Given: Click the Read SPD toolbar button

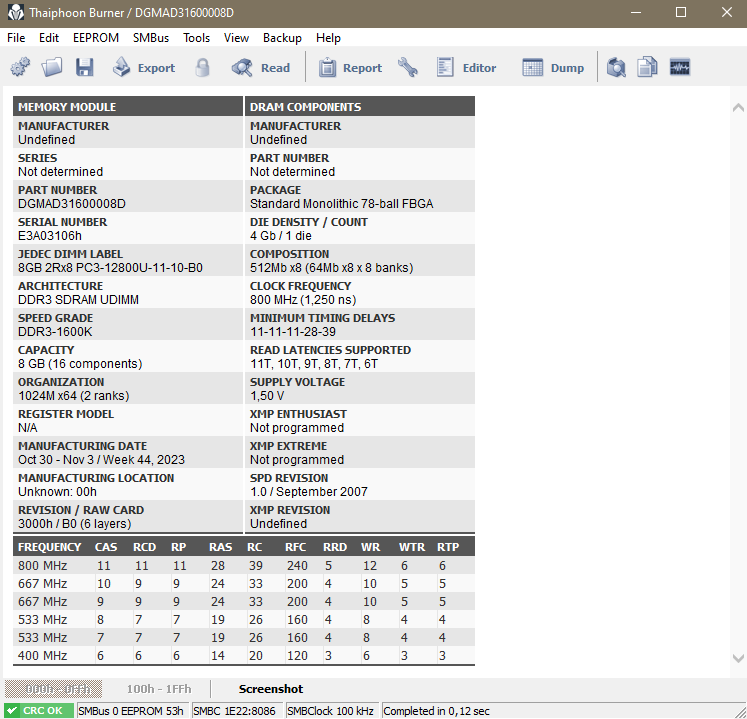Looking at the screenshot, I should [261, 67].
